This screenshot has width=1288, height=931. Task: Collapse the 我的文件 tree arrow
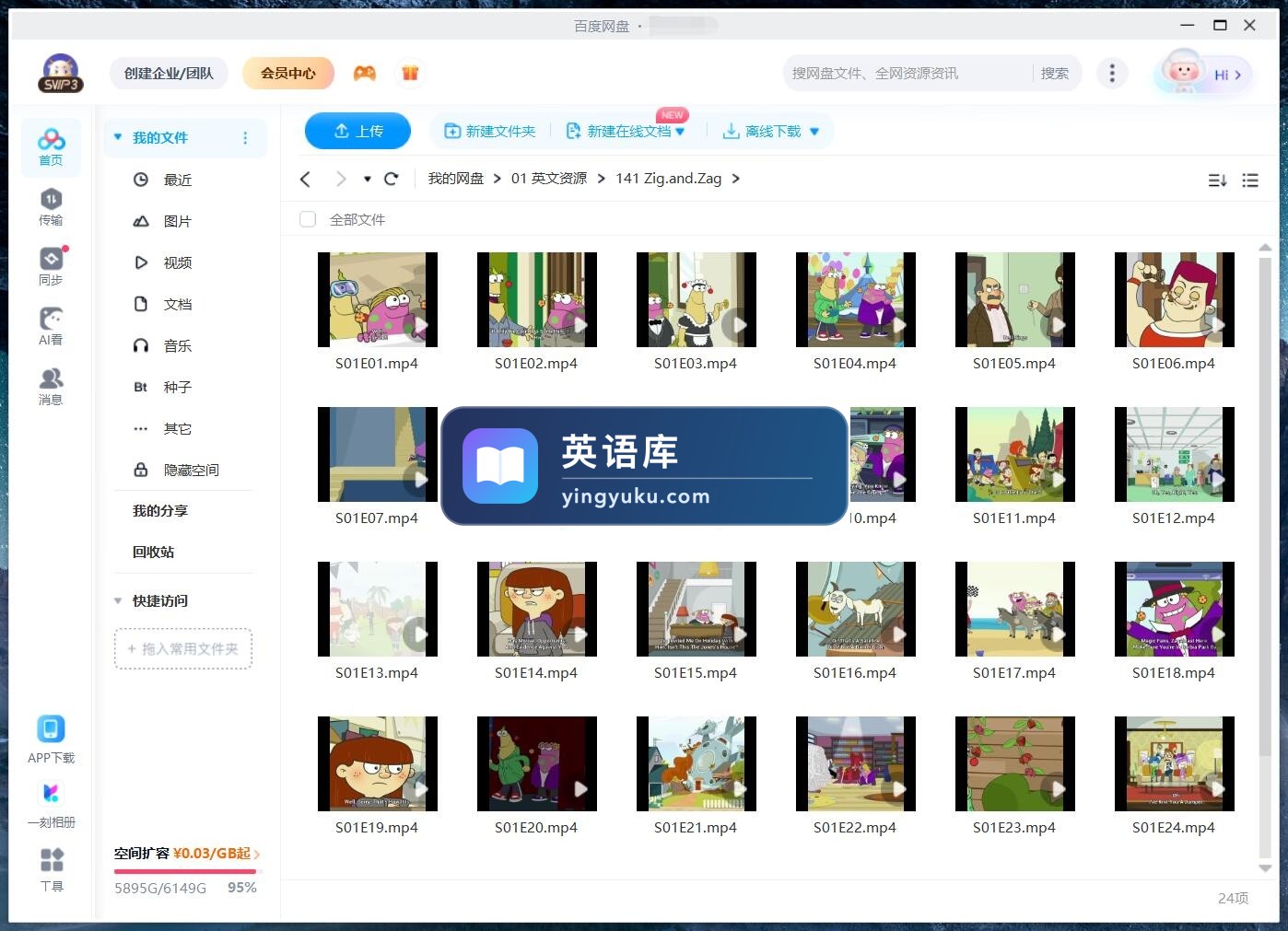pyautogui.click(x=118, y=137)
